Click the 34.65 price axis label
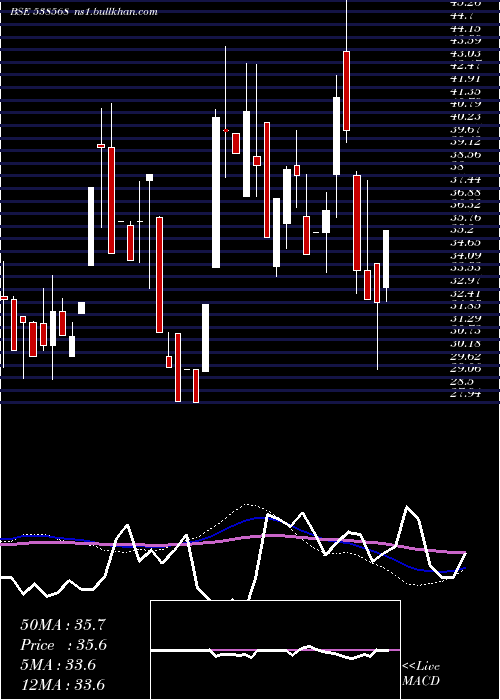This screenshot has width=500, height=700. click(x=466, y=243)
